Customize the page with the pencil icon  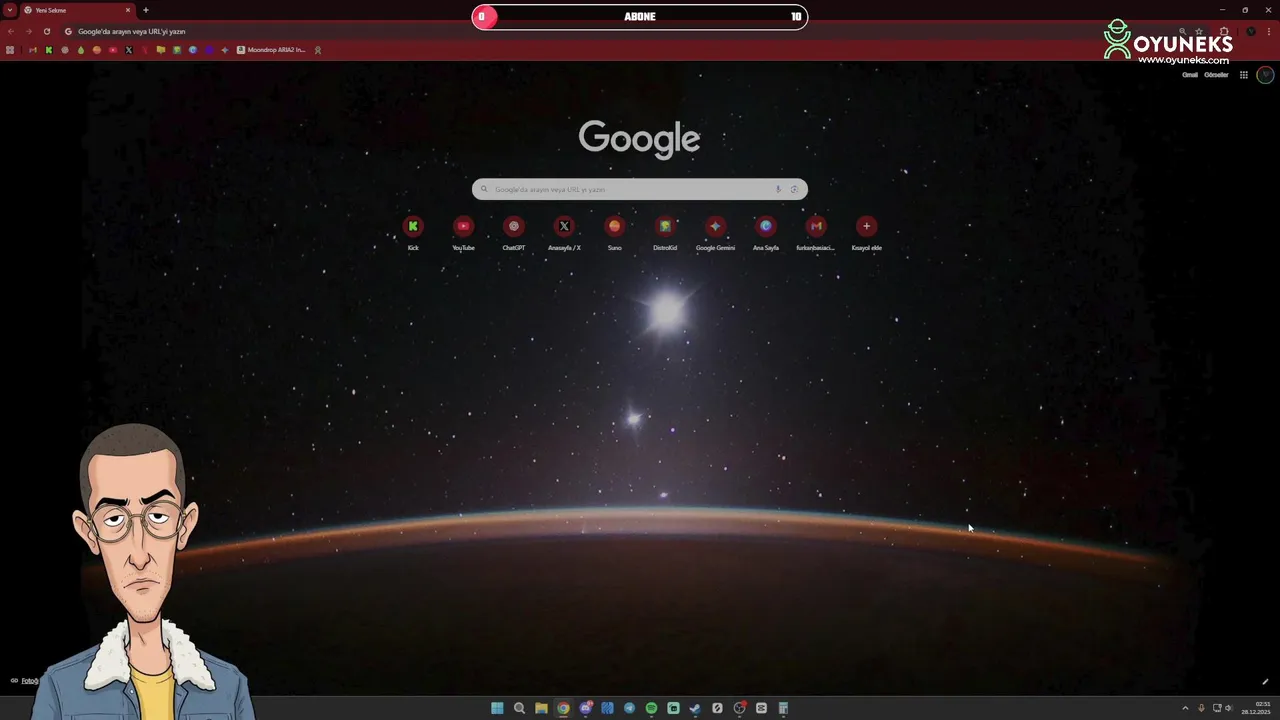[x=1265, y=682]
